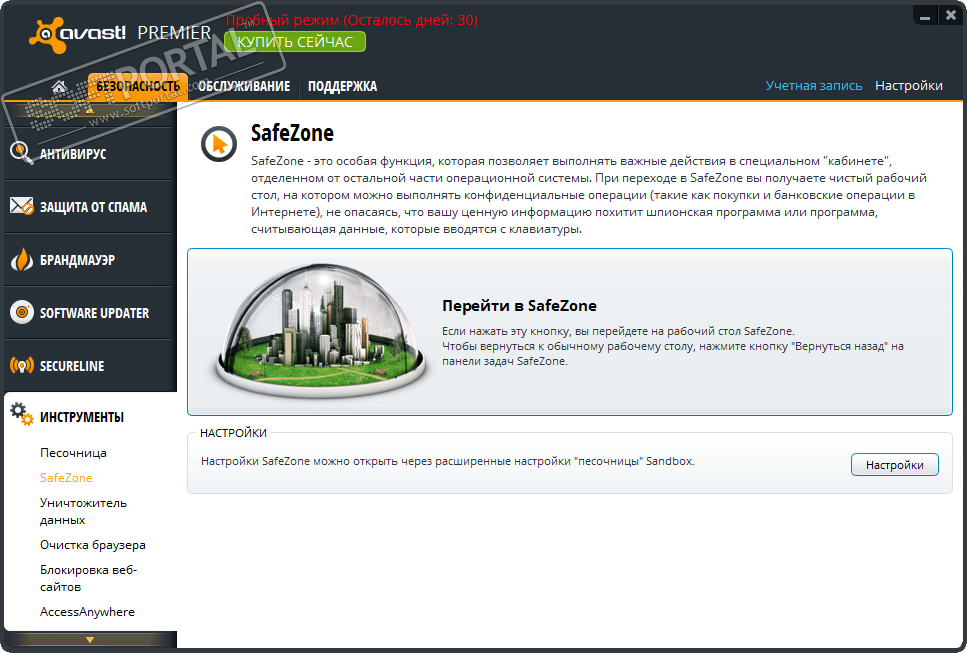Viewport: 967px width, 653px height.
Task: Open the Учетная запись link
Action: click(813, 86)
